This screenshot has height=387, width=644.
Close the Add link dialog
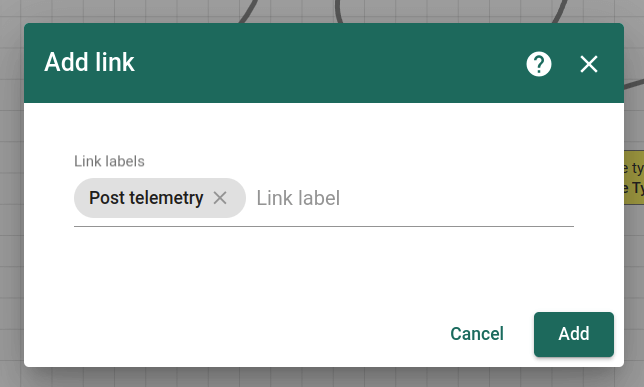[x=589, y=64]
